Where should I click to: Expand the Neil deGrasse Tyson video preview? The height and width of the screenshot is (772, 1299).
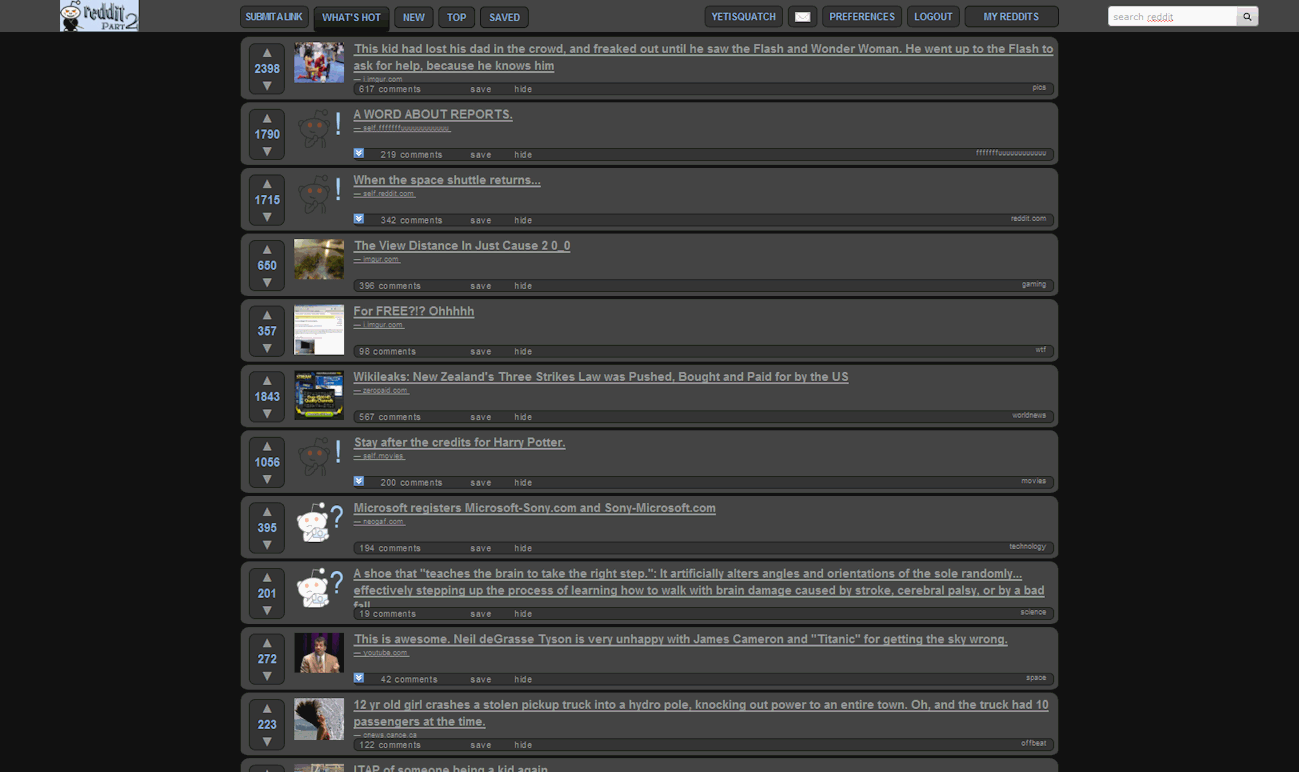tap(359, 678)
